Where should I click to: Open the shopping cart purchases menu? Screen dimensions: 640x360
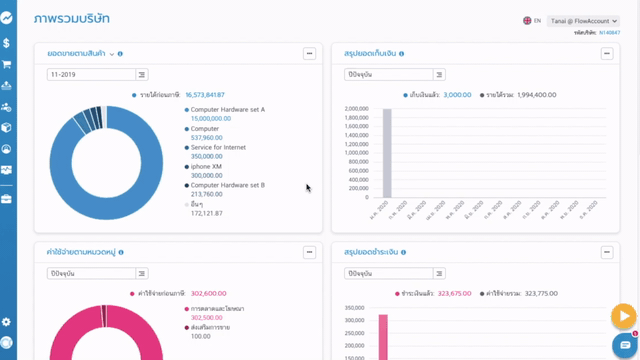pos(7,64)
